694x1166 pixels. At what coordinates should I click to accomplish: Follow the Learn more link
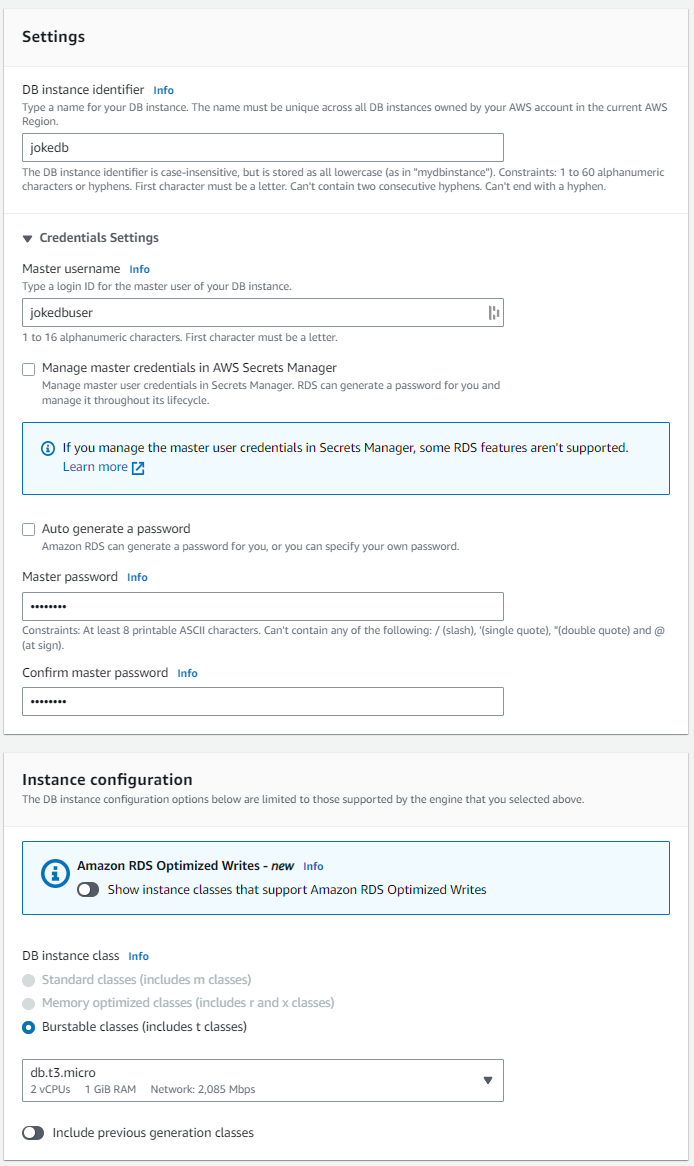click(95, 467)
